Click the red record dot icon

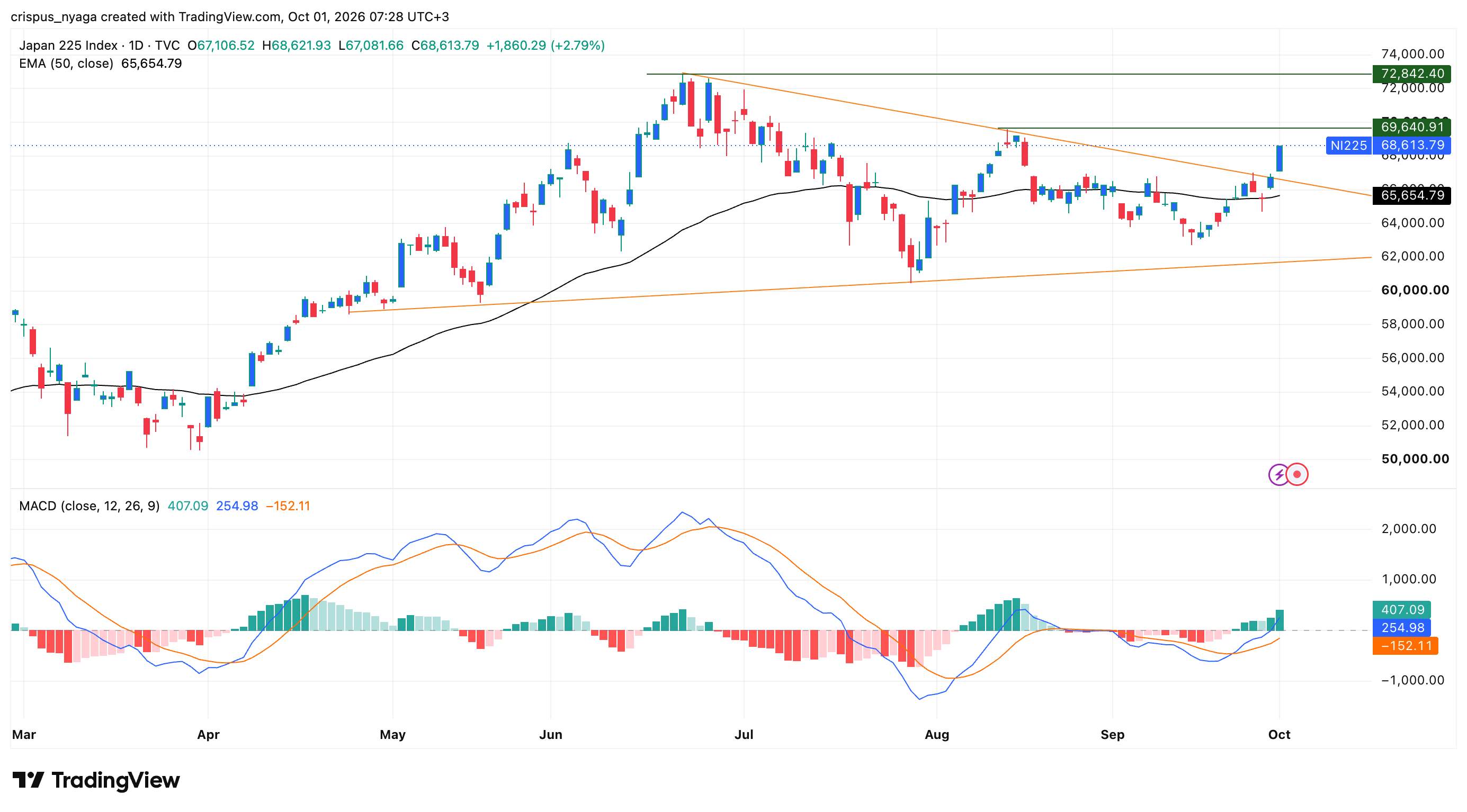pyautogui.click(x=1298, y=474)
